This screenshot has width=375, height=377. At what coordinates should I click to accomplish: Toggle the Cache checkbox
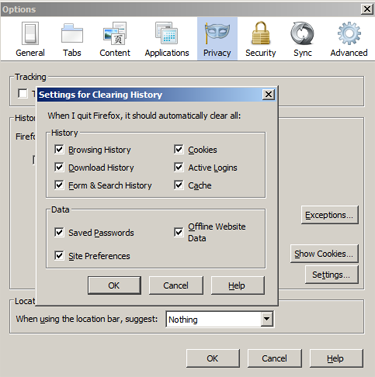click(x=179, y=184)
